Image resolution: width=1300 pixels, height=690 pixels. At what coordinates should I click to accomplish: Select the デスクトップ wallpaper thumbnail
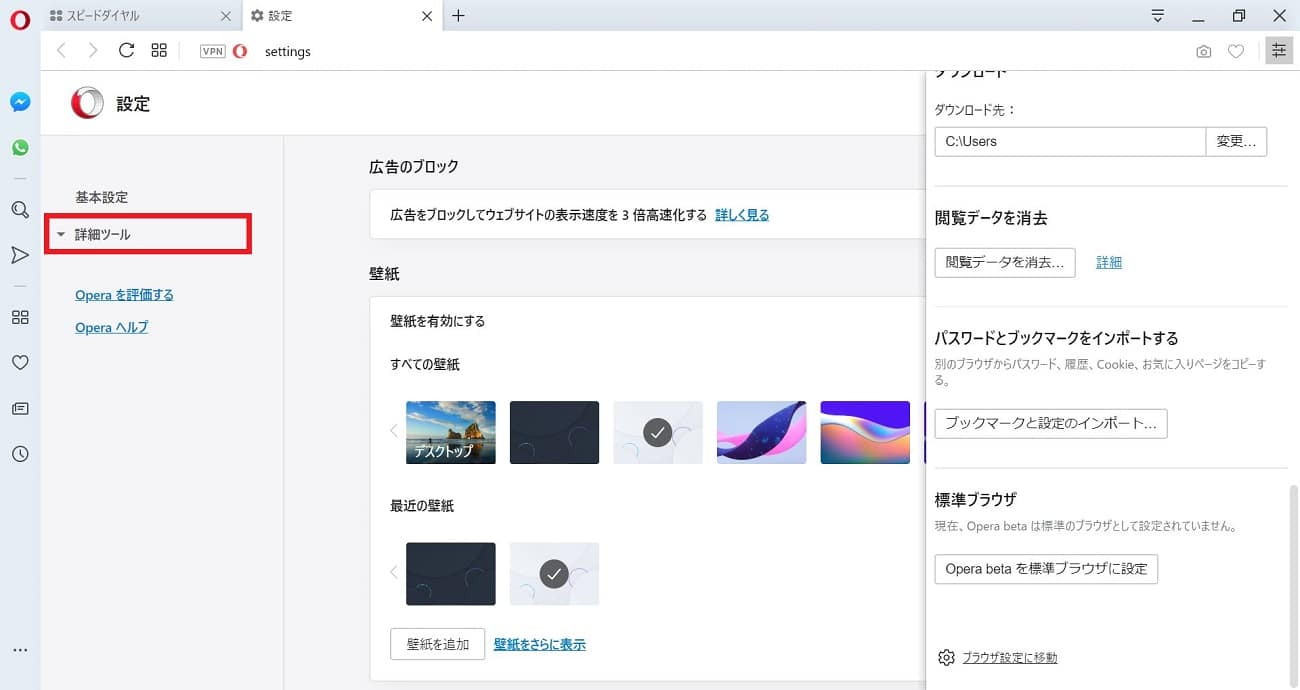(x=450, y=433)
